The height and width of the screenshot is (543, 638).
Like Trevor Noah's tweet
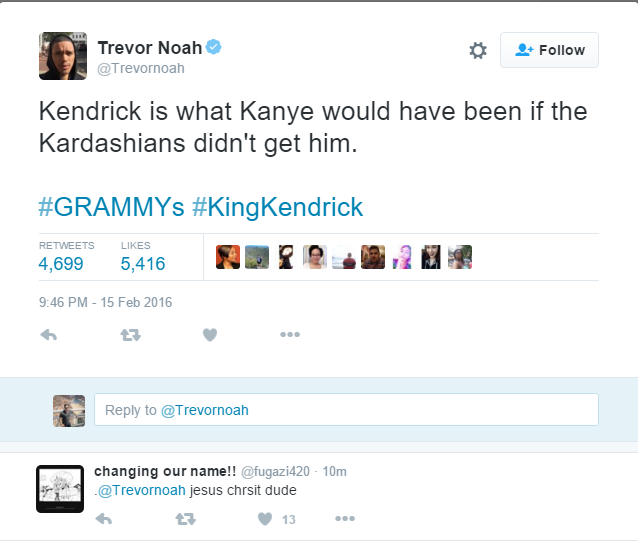click(x=210, y=335)
